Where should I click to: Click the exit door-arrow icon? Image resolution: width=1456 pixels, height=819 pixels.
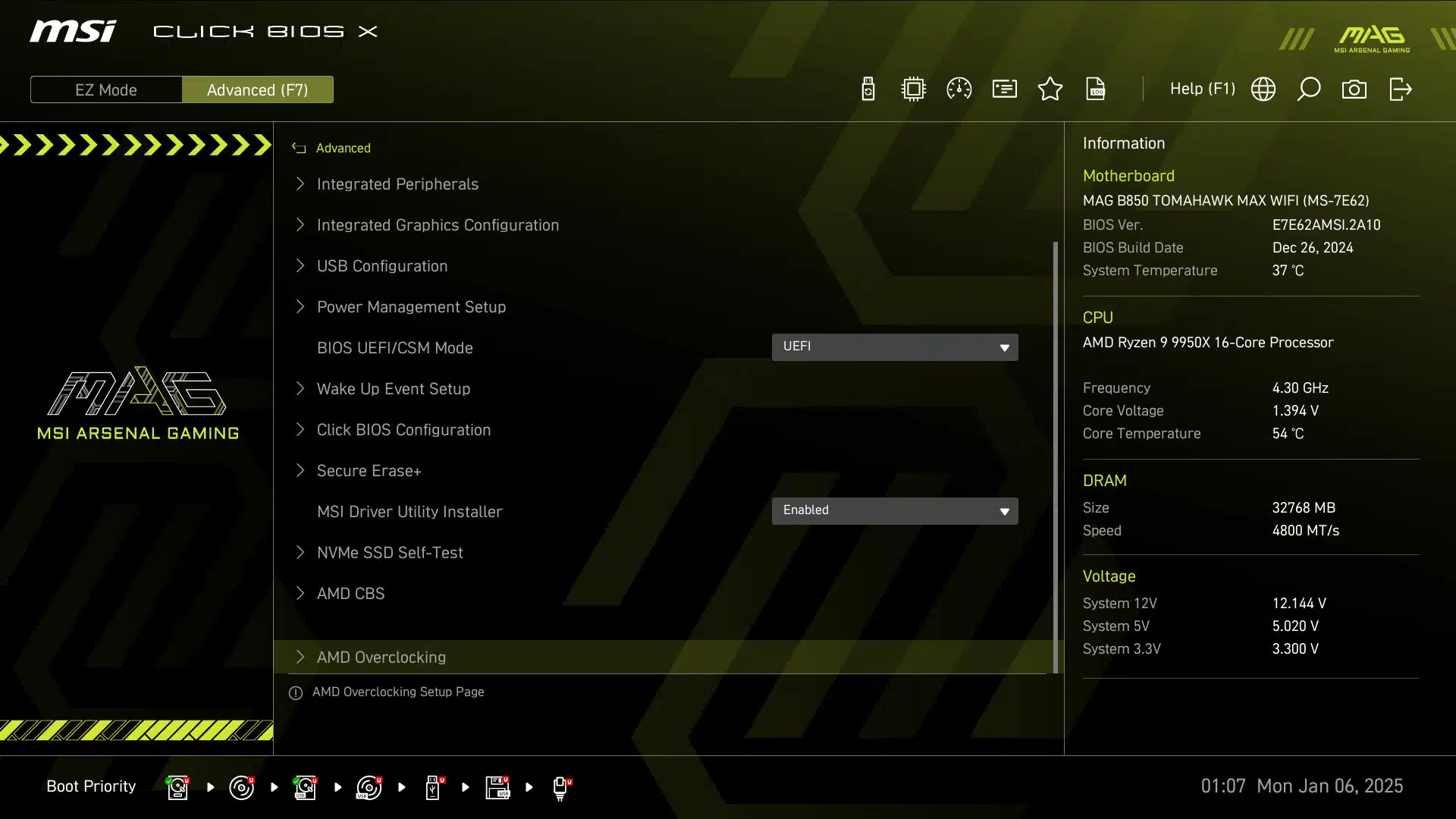pyautogui.click(x=1401, y=89)
